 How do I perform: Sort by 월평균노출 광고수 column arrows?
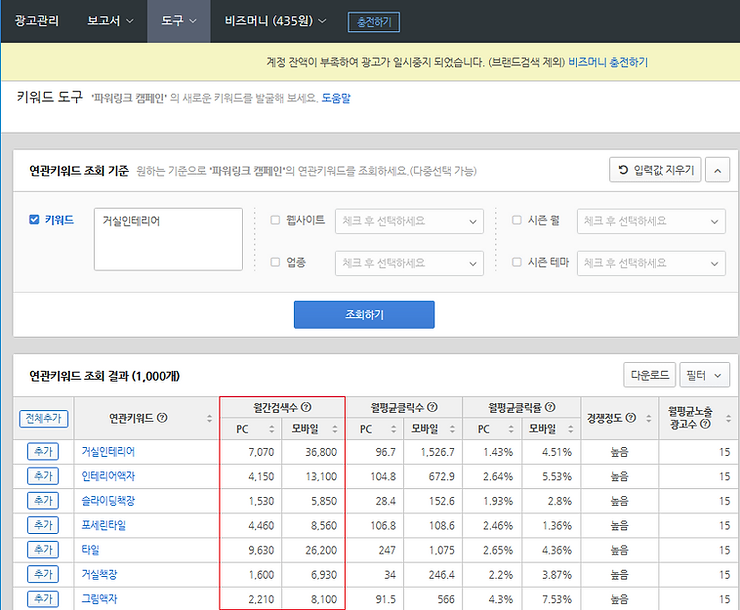728,418
